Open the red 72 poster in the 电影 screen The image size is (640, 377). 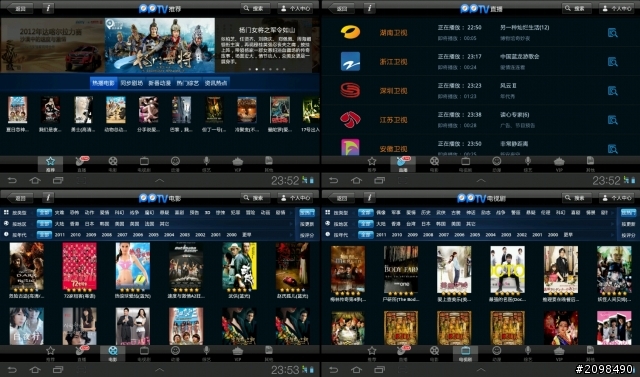tap(80, 266)
